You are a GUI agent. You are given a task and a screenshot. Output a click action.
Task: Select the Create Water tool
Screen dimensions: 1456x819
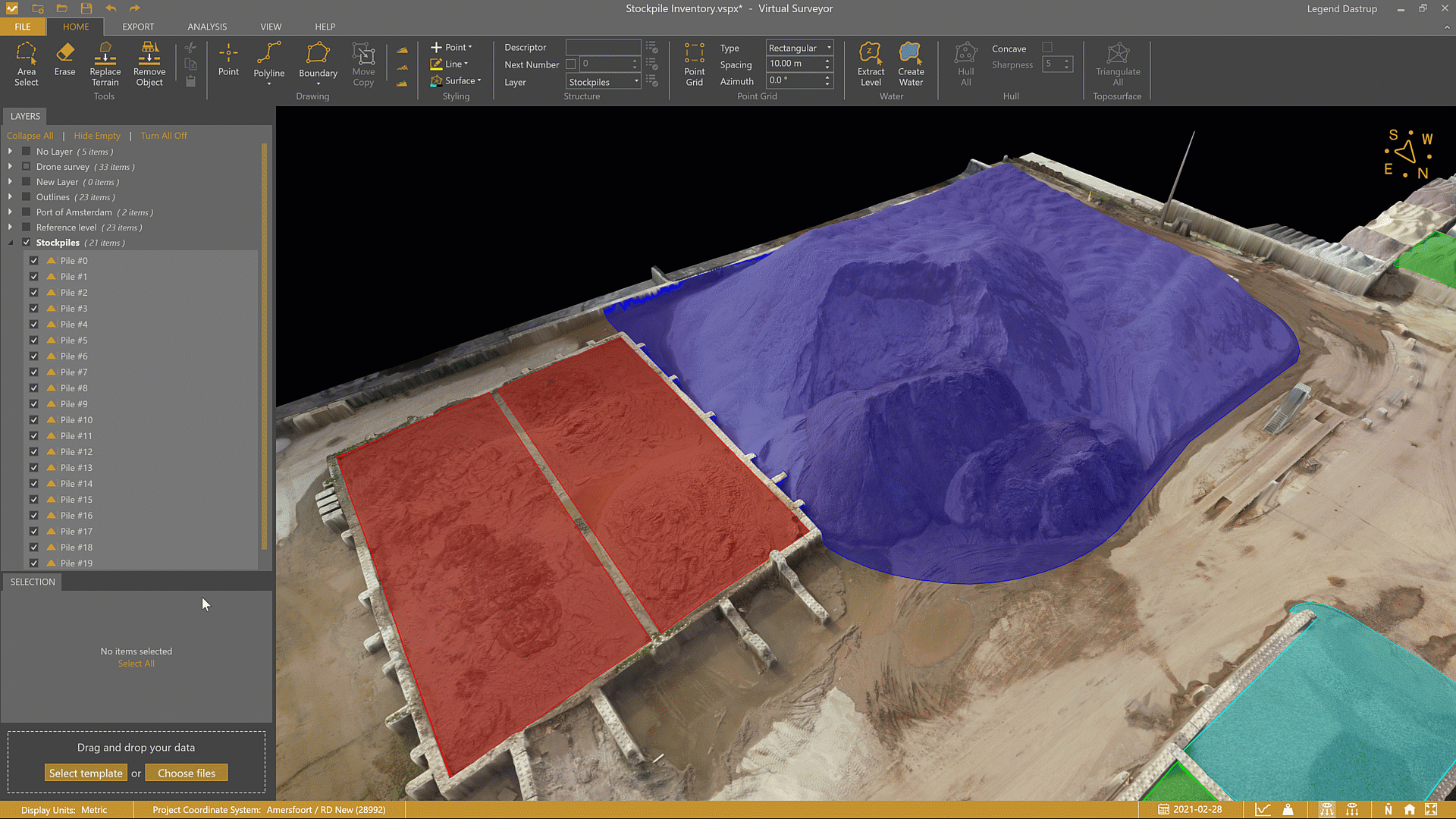click(x=910, y=64)
